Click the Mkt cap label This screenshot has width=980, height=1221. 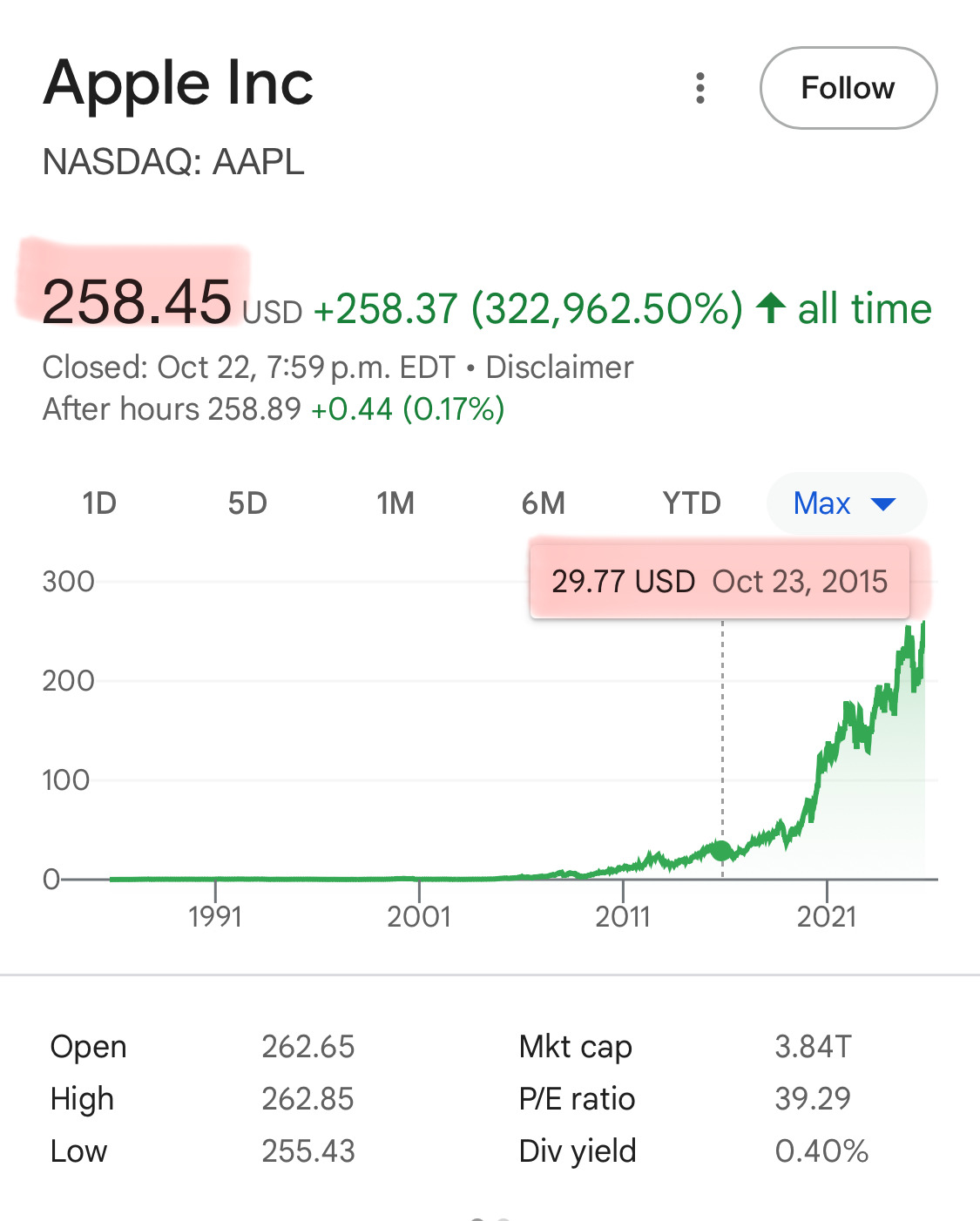576,1046
